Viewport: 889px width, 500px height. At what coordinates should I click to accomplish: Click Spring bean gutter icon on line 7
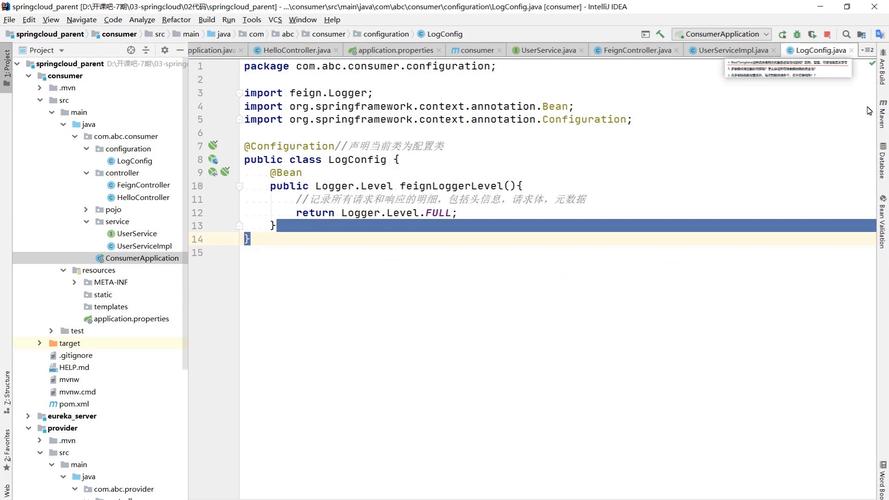213,146
